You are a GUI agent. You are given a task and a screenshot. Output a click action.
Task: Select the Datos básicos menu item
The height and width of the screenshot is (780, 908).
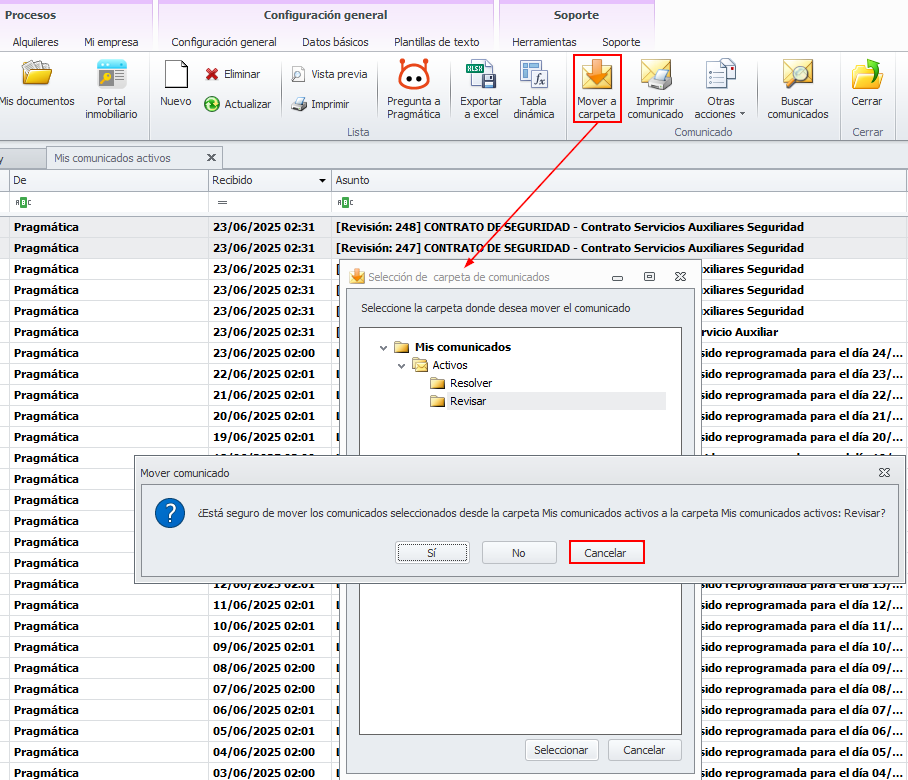click(335, 42)
